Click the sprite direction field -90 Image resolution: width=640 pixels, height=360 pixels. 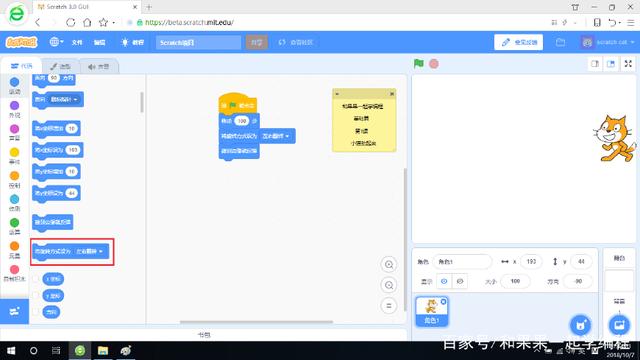[x=578, y=281]
